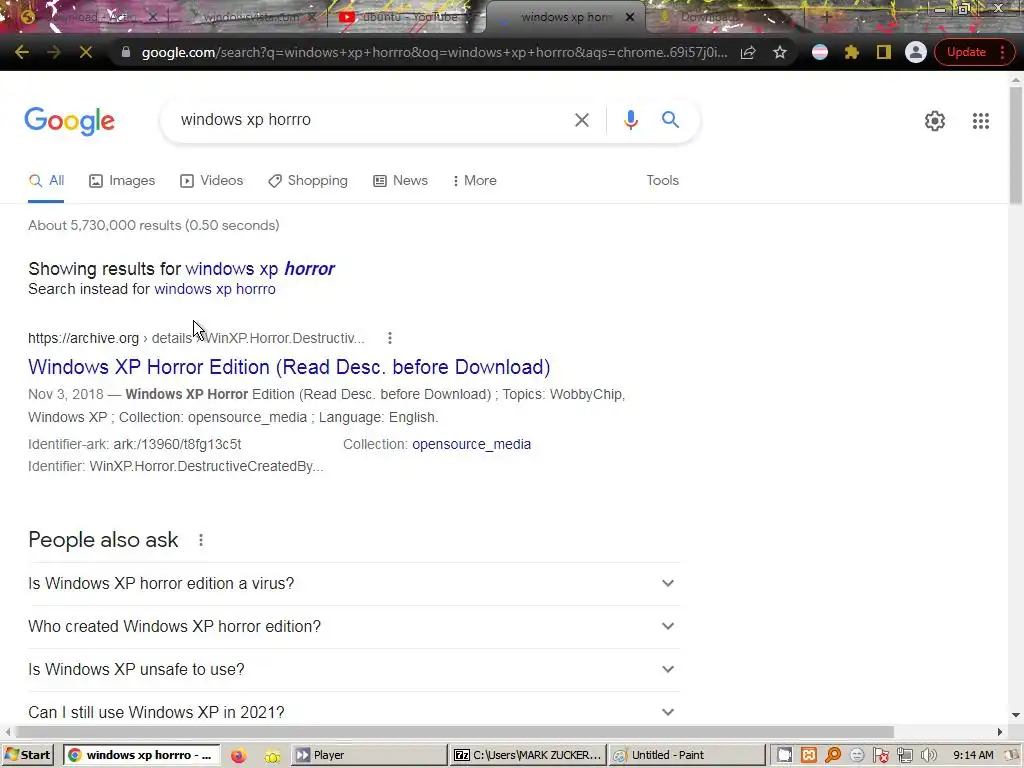Select the All results tab
Viewport: 1024px width, 768px height.
click(x=46, y=180)
